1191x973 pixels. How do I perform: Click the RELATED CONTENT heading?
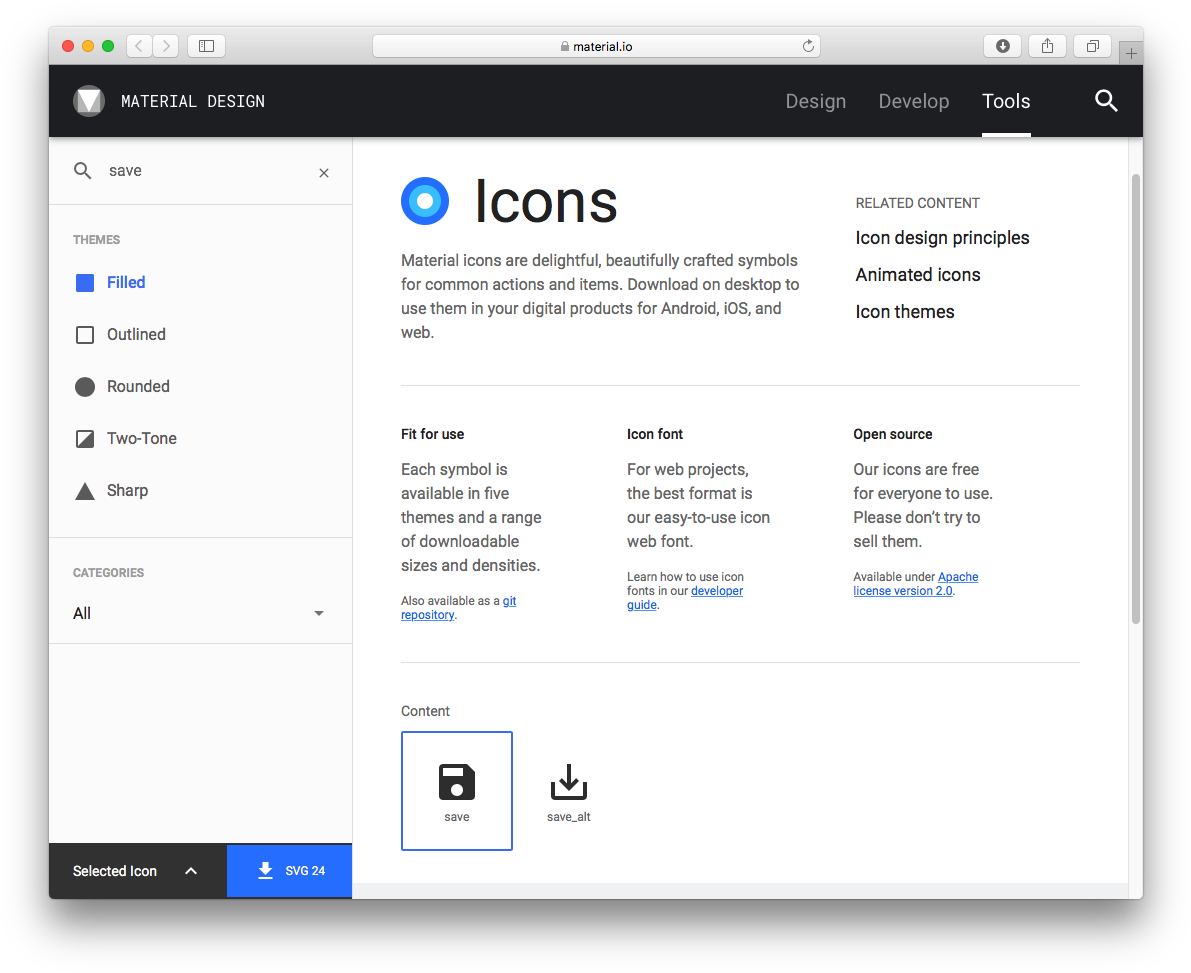(918, 204)
